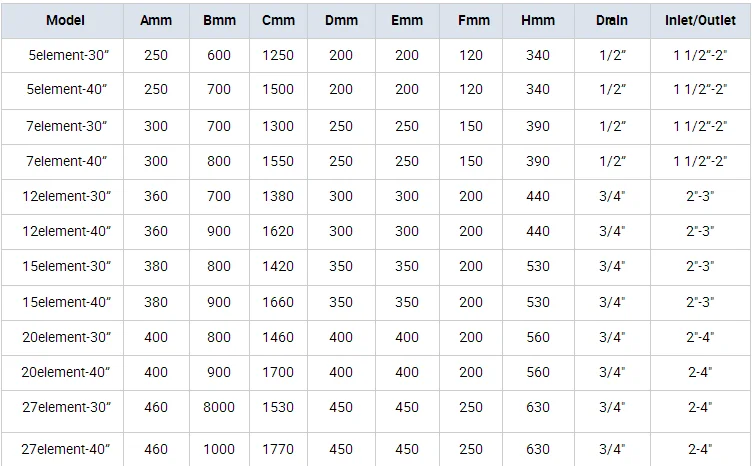The height and width of the screenshot is (466, 752).
Task: Select the Amm column header
Action: tap(156, 20)
